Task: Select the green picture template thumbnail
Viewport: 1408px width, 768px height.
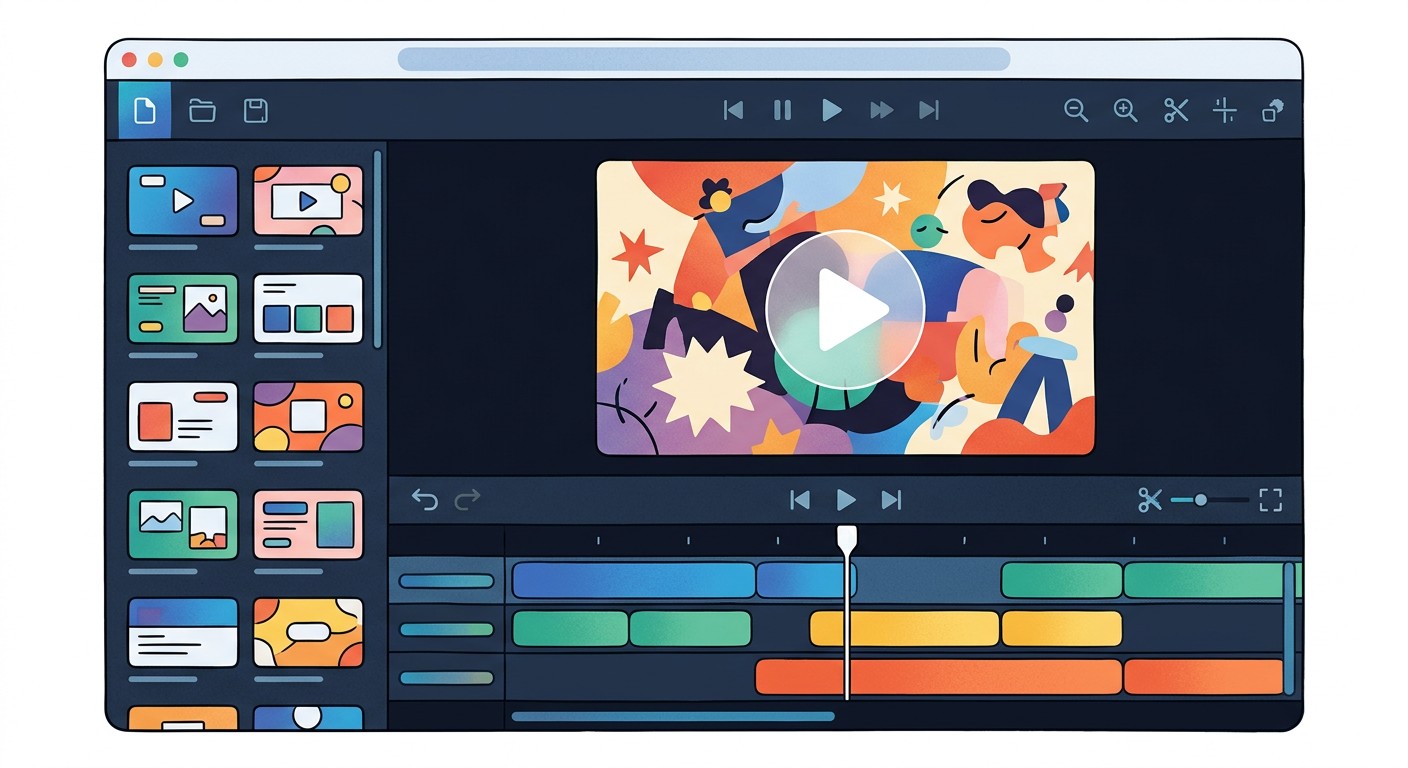Action: (x=183, y=309)
